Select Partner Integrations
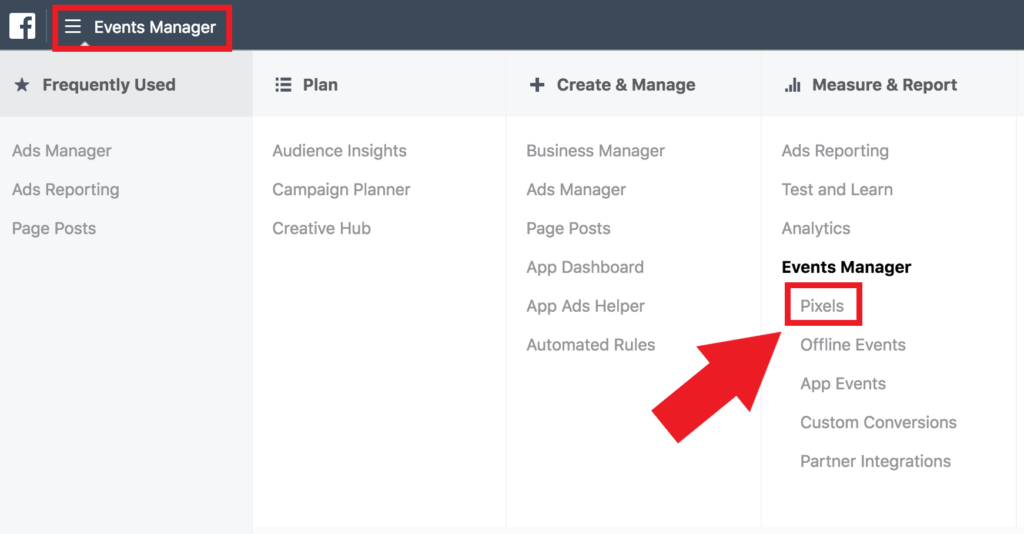Image resolution: width=1024 pixels, height=534 pixels. point(875,462)
